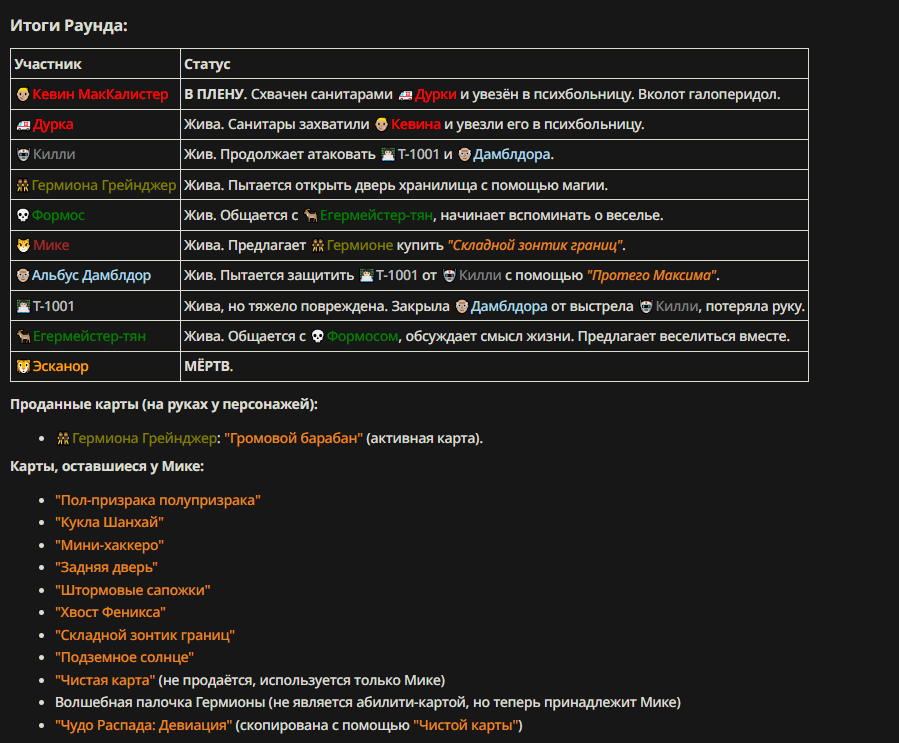
Task: Click the Волшебная палочка Гермионы list item
Action: pyautogui.click(x=368, y=703)
